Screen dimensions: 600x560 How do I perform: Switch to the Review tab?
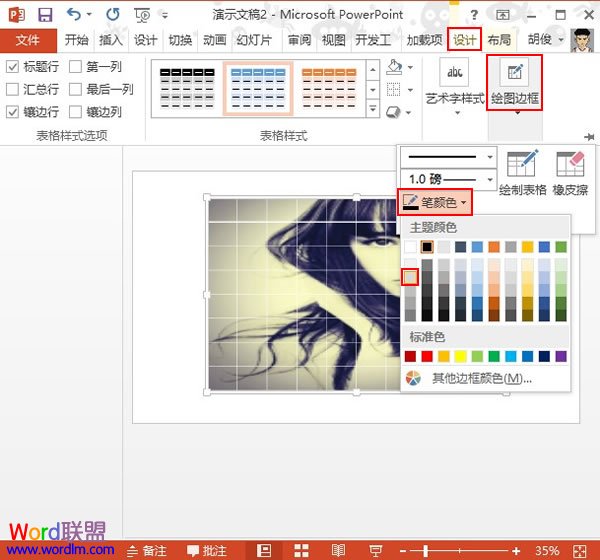pyautogui.click(x=299, y=40)
